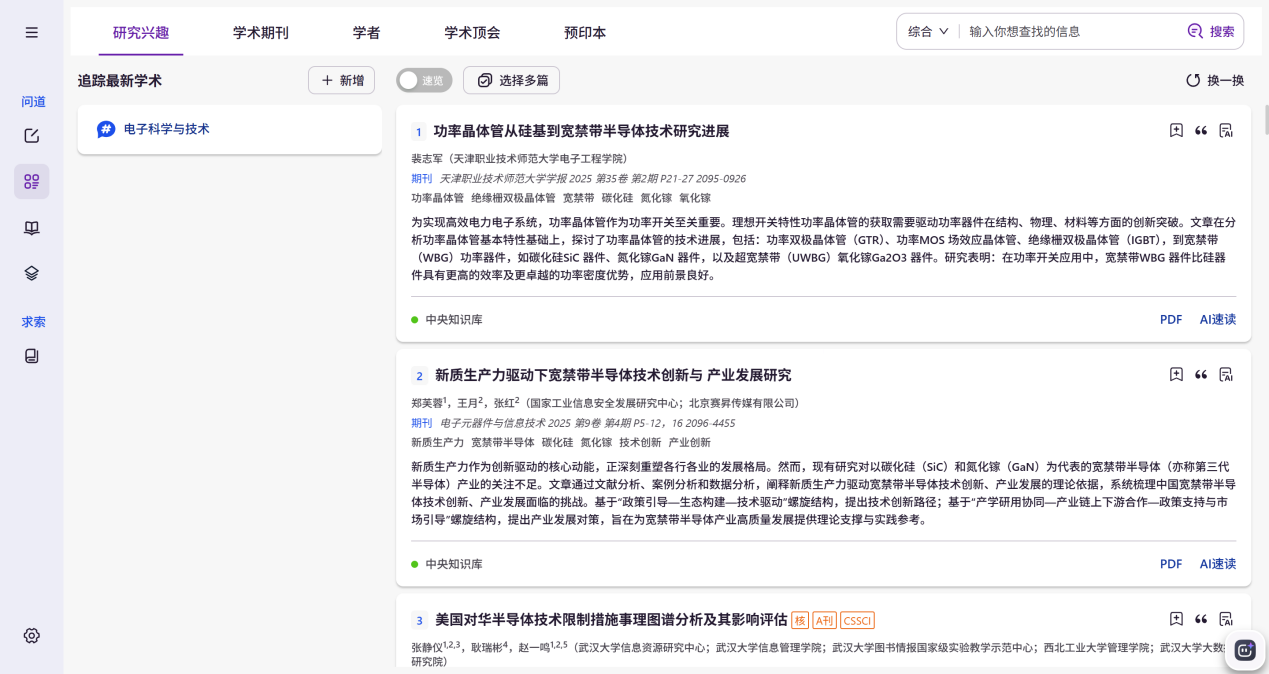Click author 郑芙蓉
The width and height of the screenshot is (1269, 674).
[429, 403]
